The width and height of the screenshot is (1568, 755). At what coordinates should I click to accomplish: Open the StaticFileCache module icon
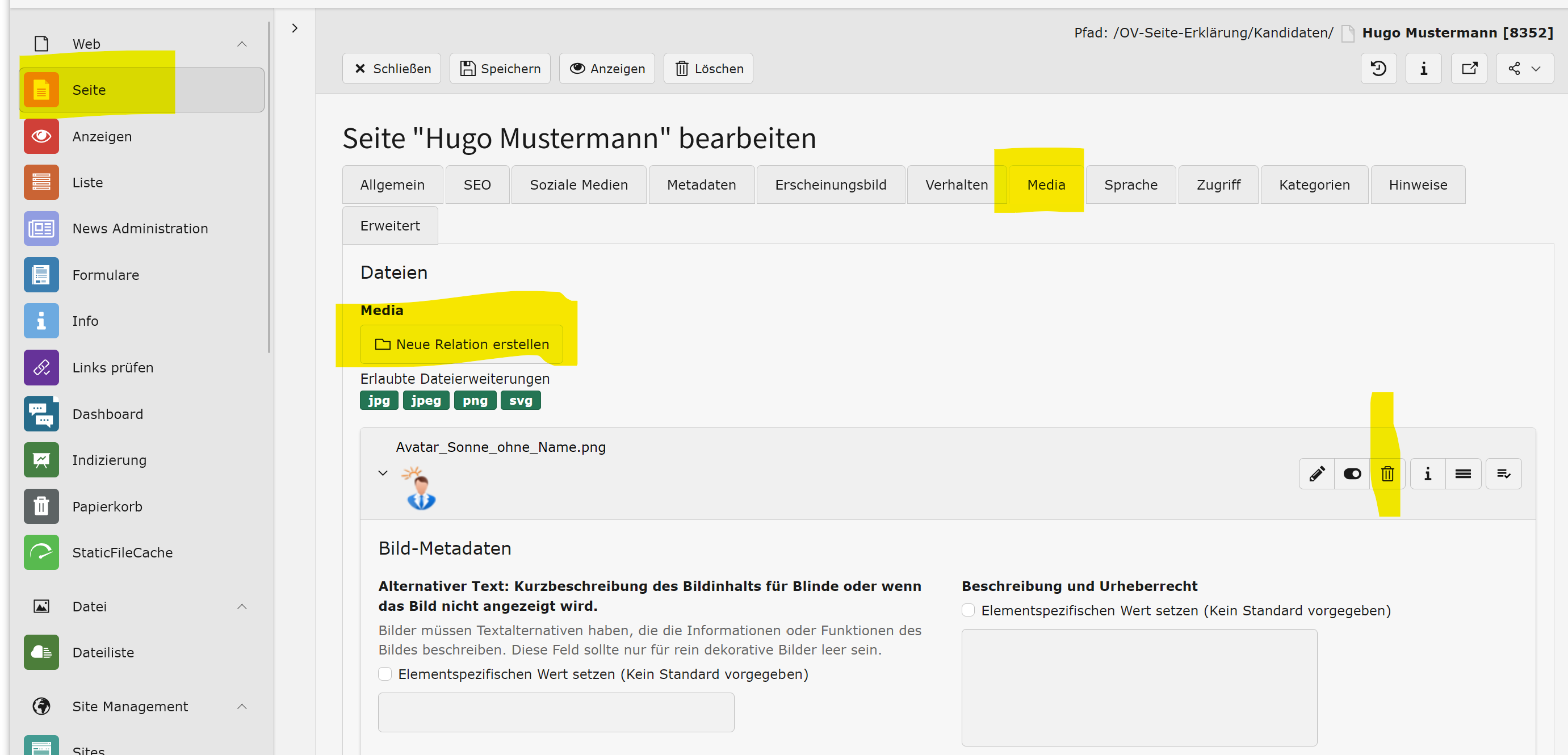coord(41,553)
